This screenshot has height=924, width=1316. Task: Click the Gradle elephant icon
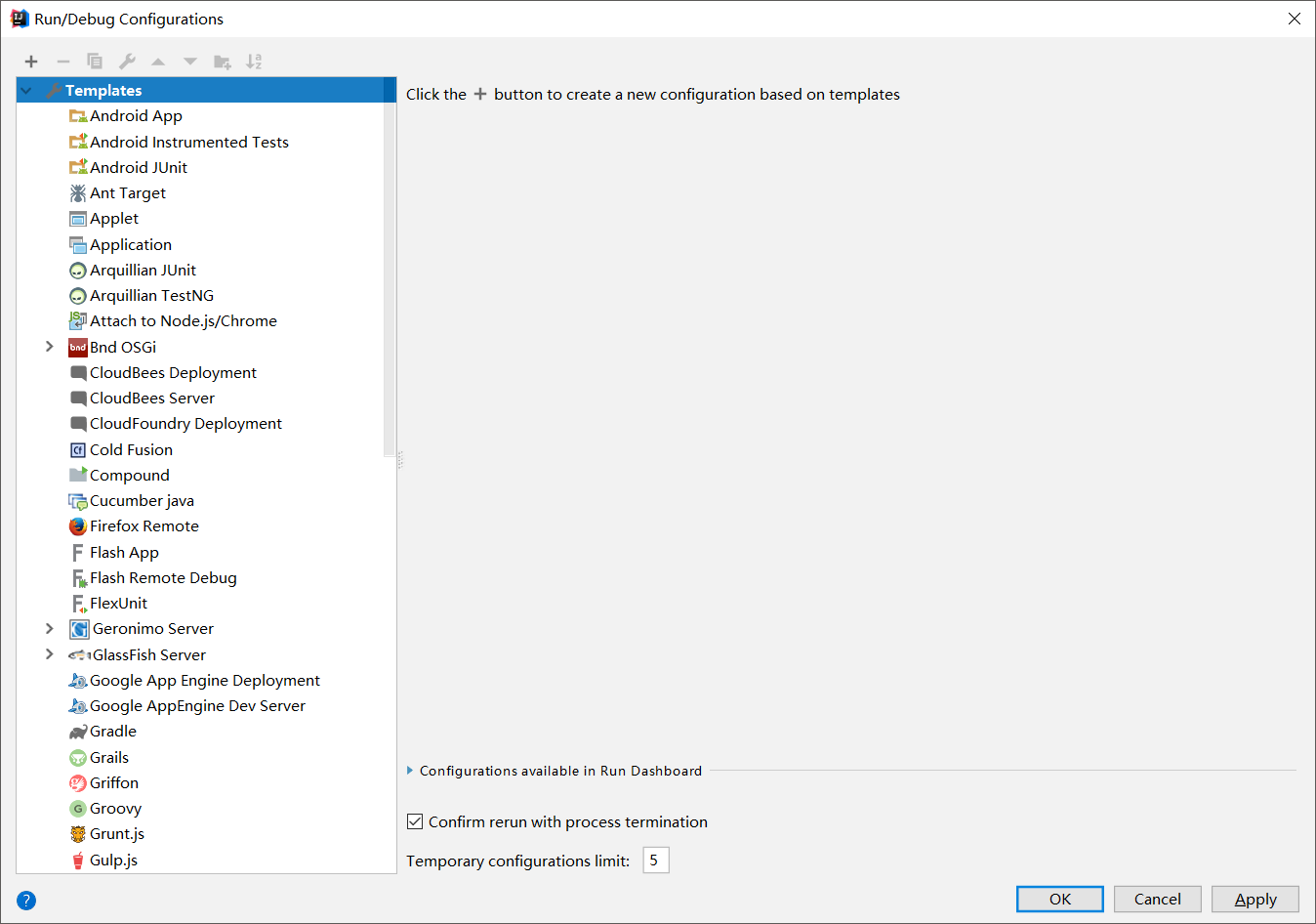pos(78,732)
